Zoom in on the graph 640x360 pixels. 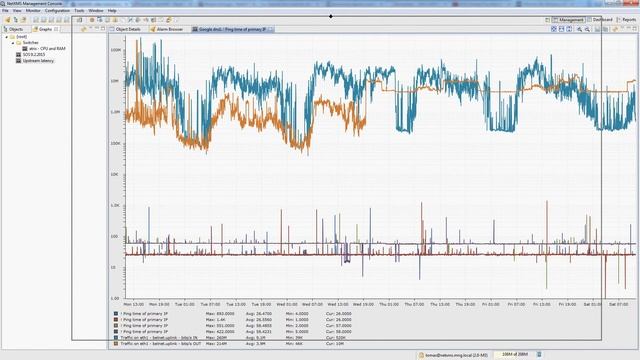[x=579, y=29]
